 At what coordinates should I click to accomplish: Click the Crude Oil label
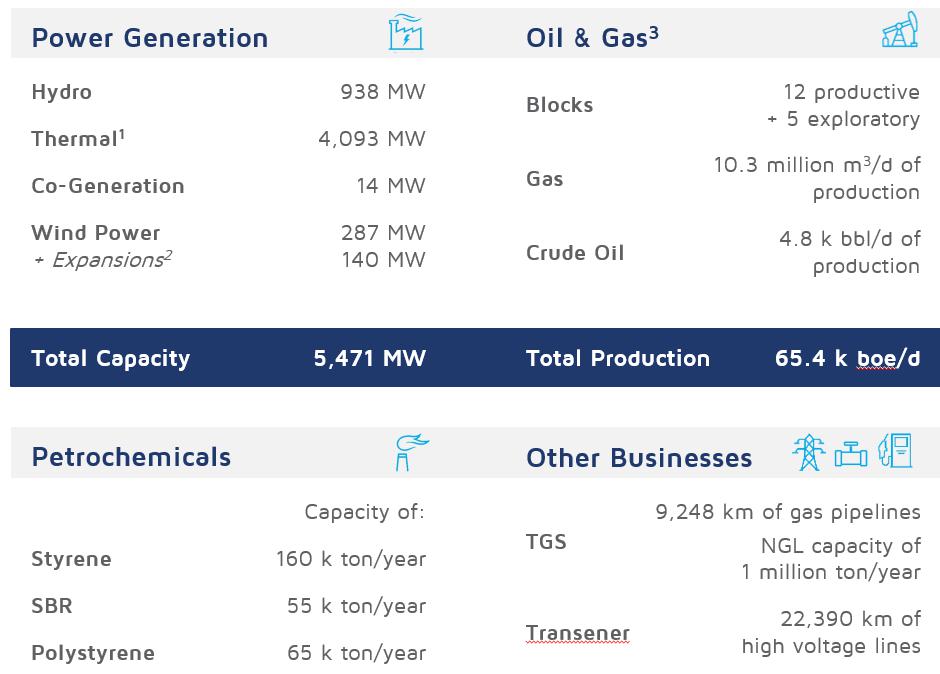coord(575,253)
